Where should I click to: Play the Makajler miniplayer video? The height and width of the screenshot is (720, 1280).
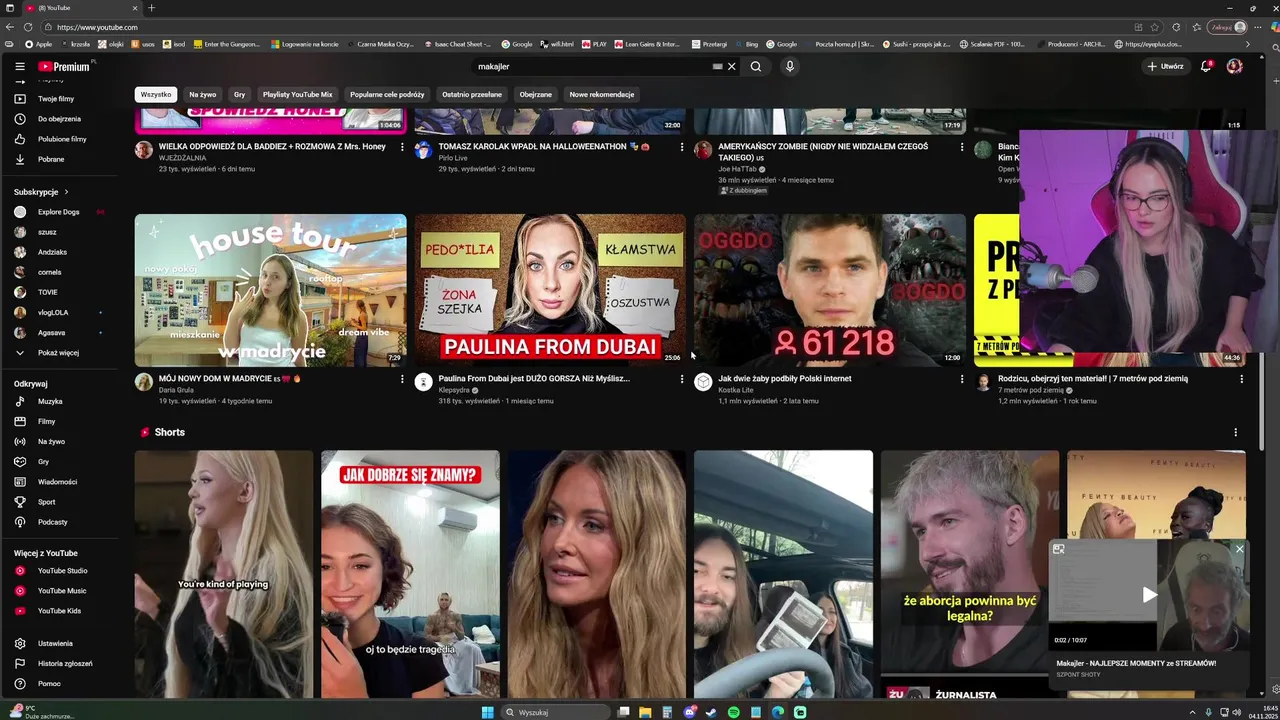coord(1149,595)
